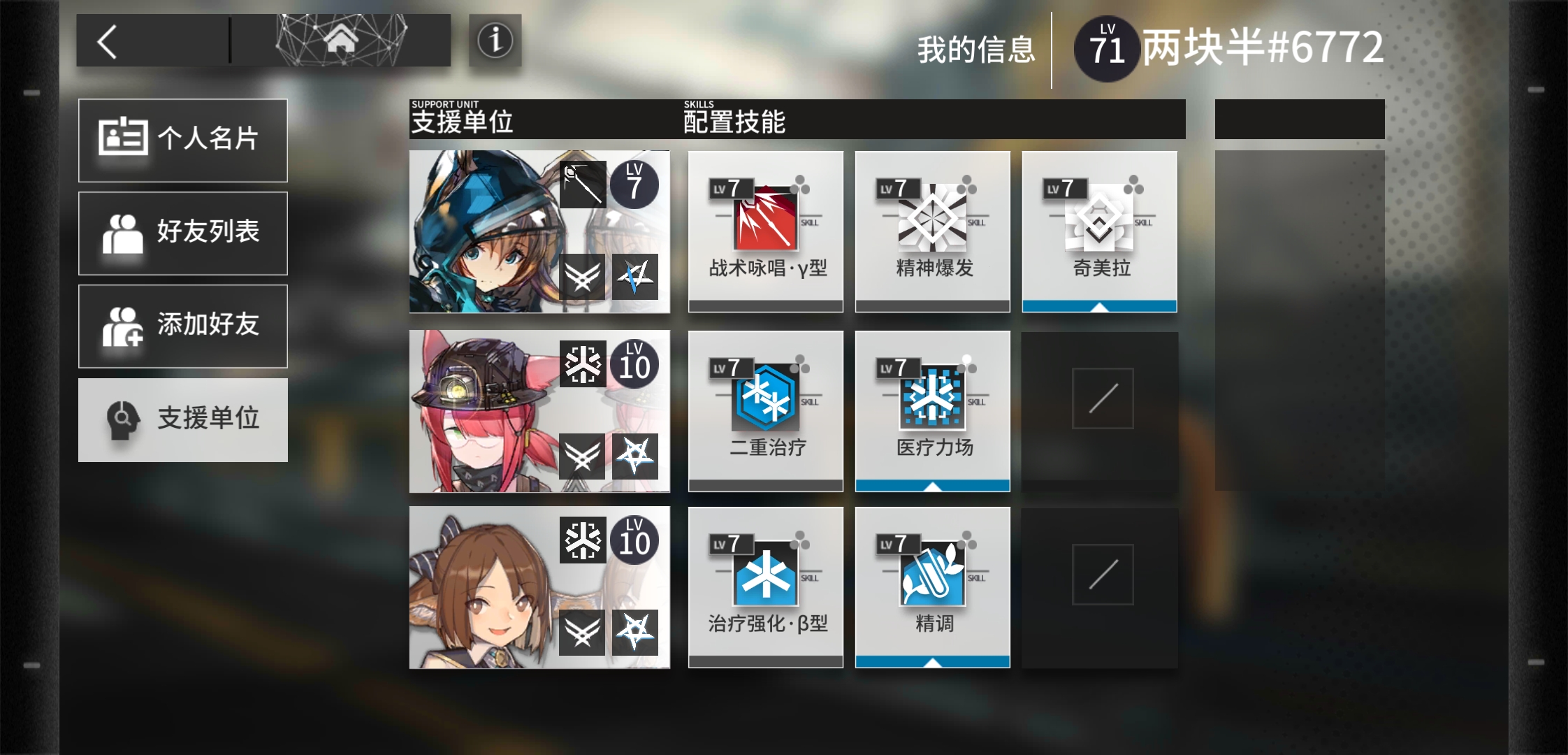Viewport: 1568px width, 755px height.
Task: Open 添加好友 in the sidebar
Action: point(183,326)
